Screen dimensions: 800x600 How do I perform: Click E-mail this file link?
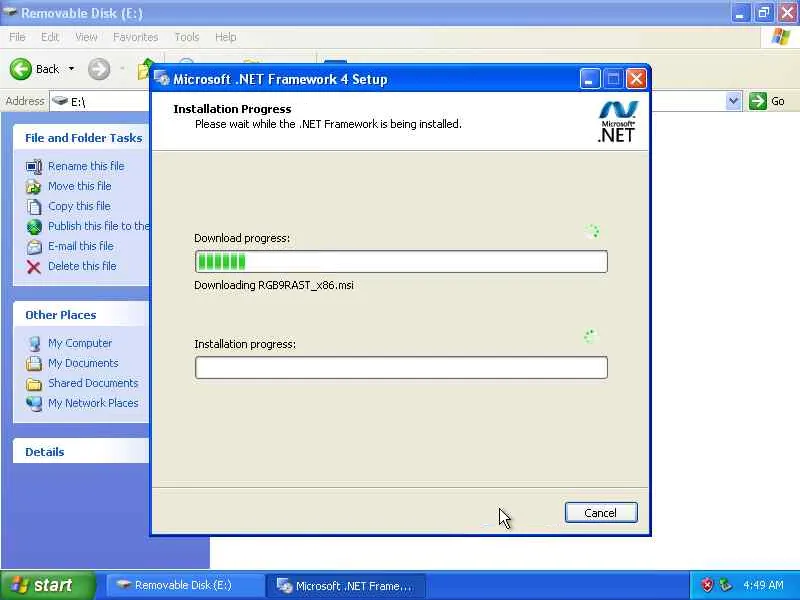[81, 246]
